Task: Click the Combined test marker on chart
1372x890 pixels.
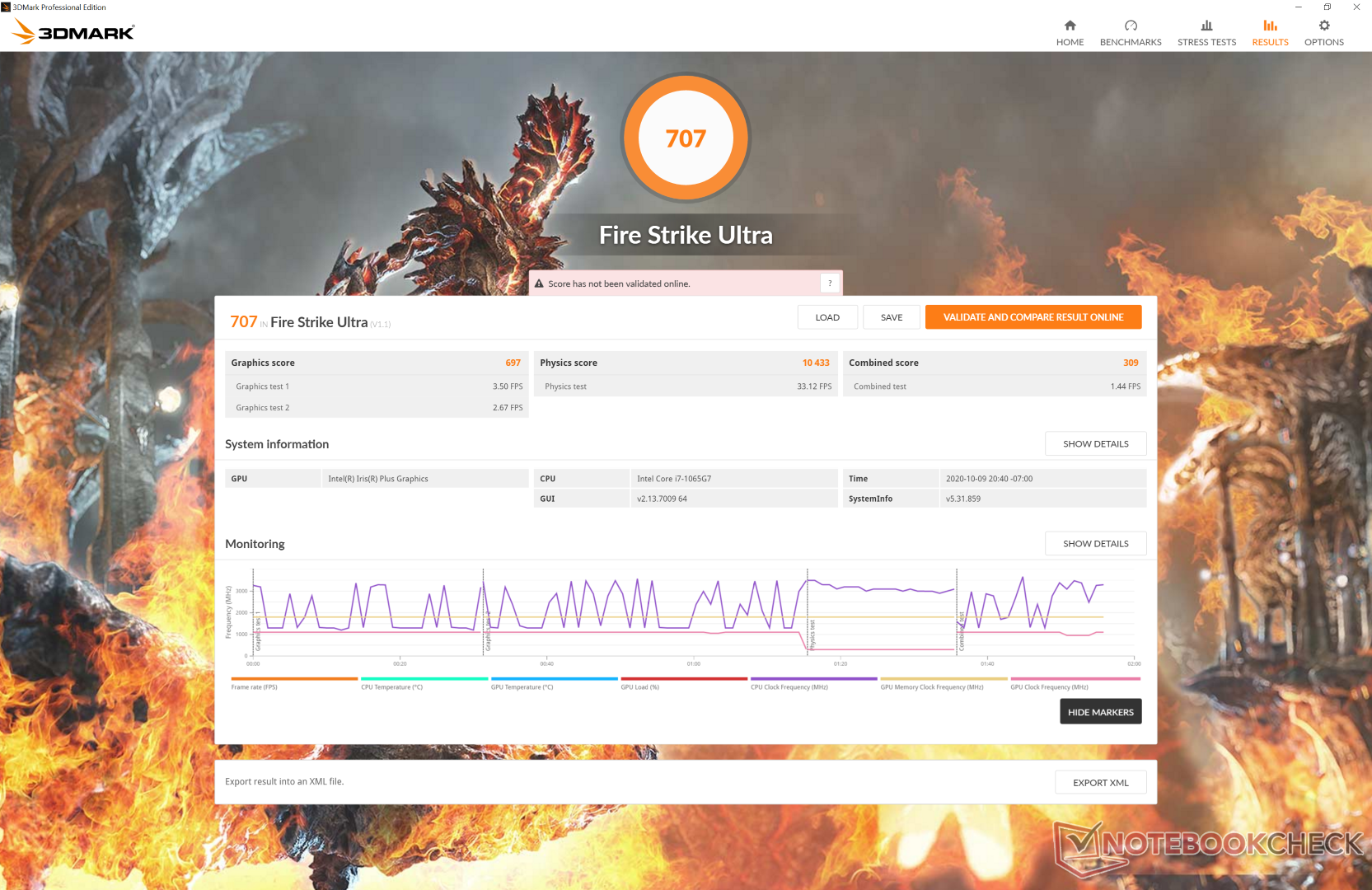Action: coord(961,631)
